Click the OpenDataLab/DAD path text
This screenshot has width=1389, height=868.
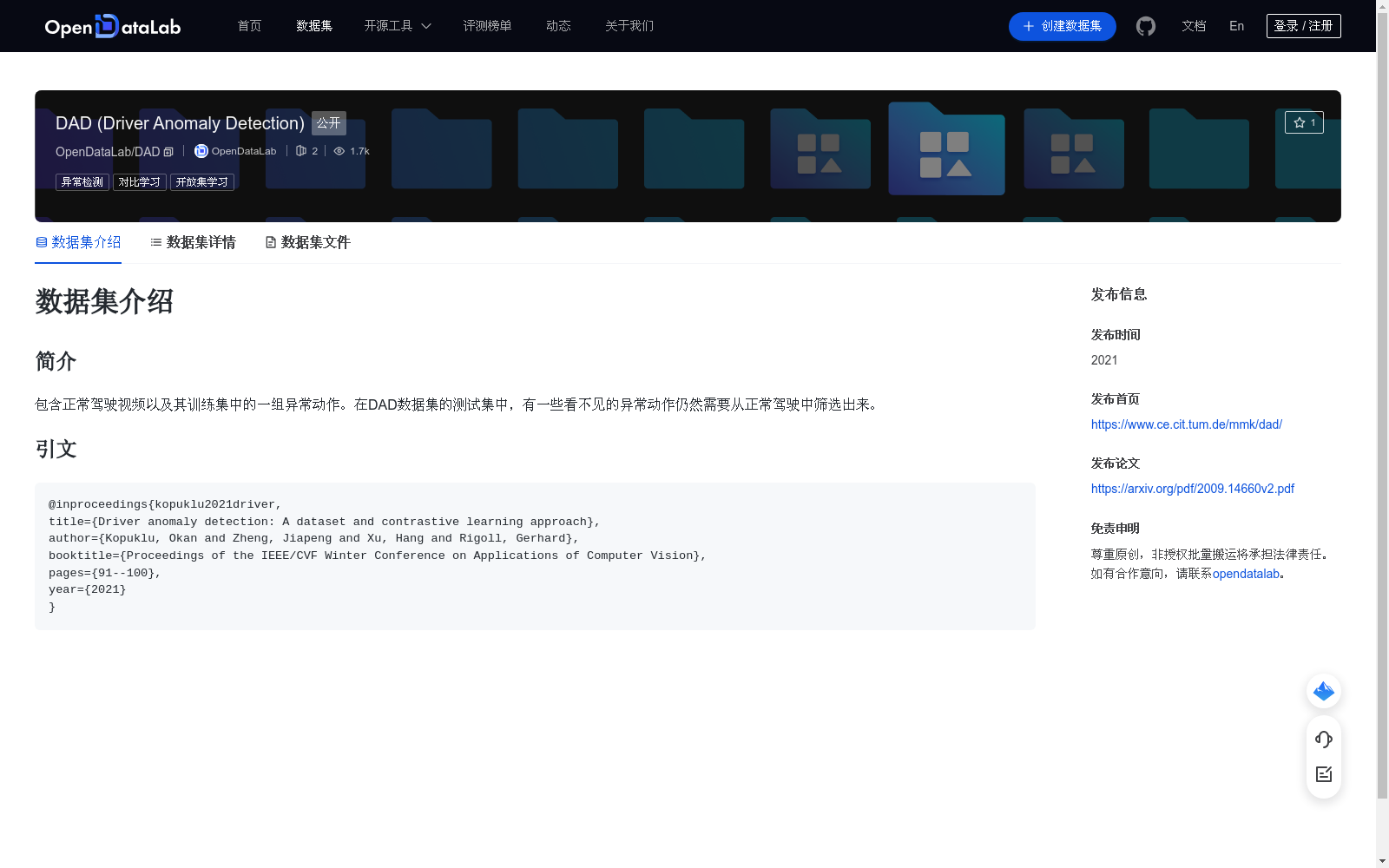108,152
